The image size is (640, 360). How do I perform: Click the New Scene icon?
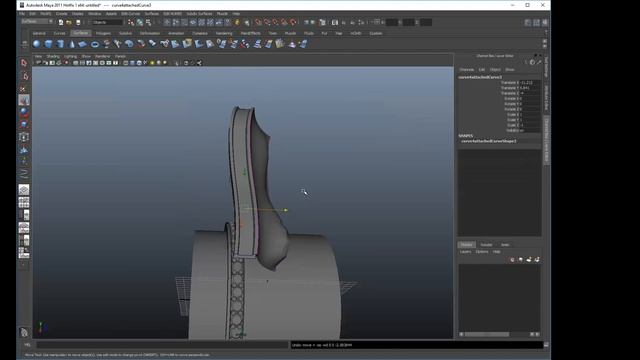[61, 22]
